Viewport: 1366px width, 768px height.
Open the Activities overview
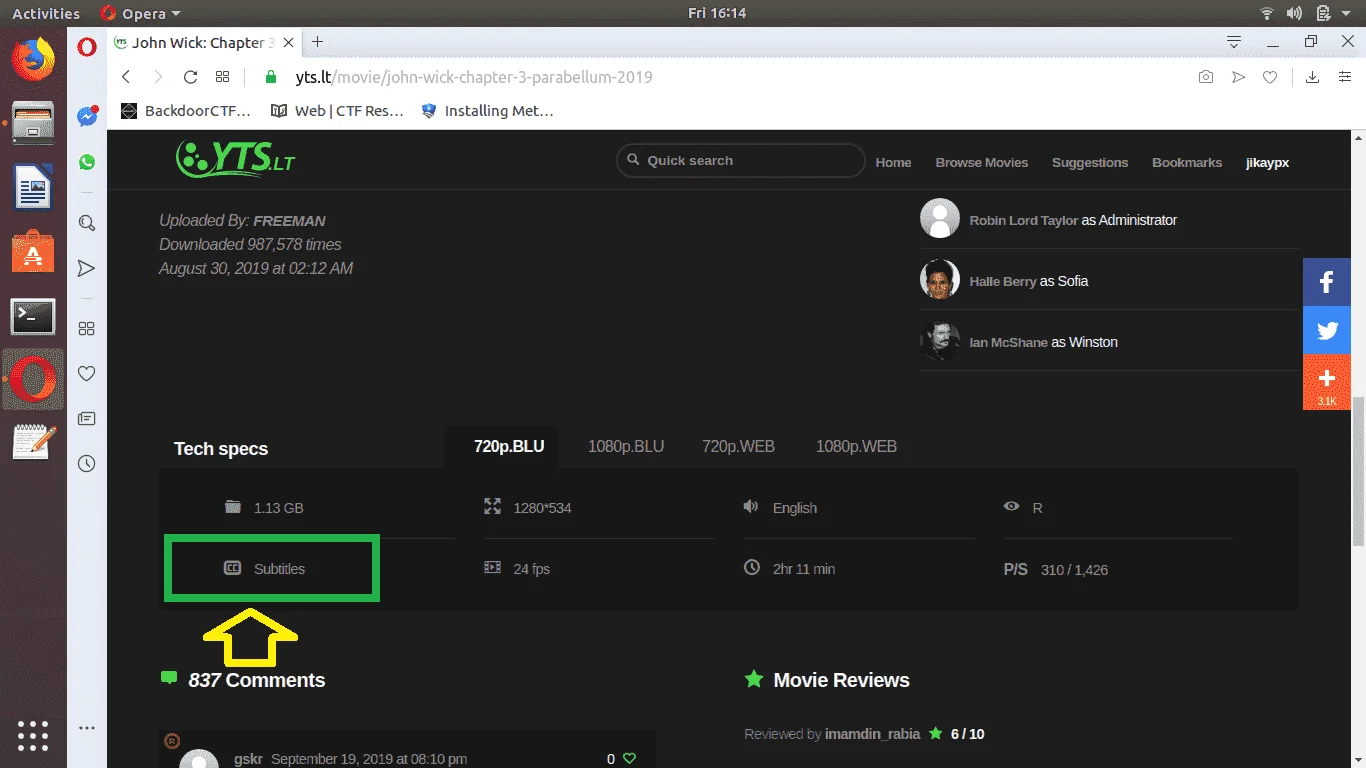pos(46,13)
